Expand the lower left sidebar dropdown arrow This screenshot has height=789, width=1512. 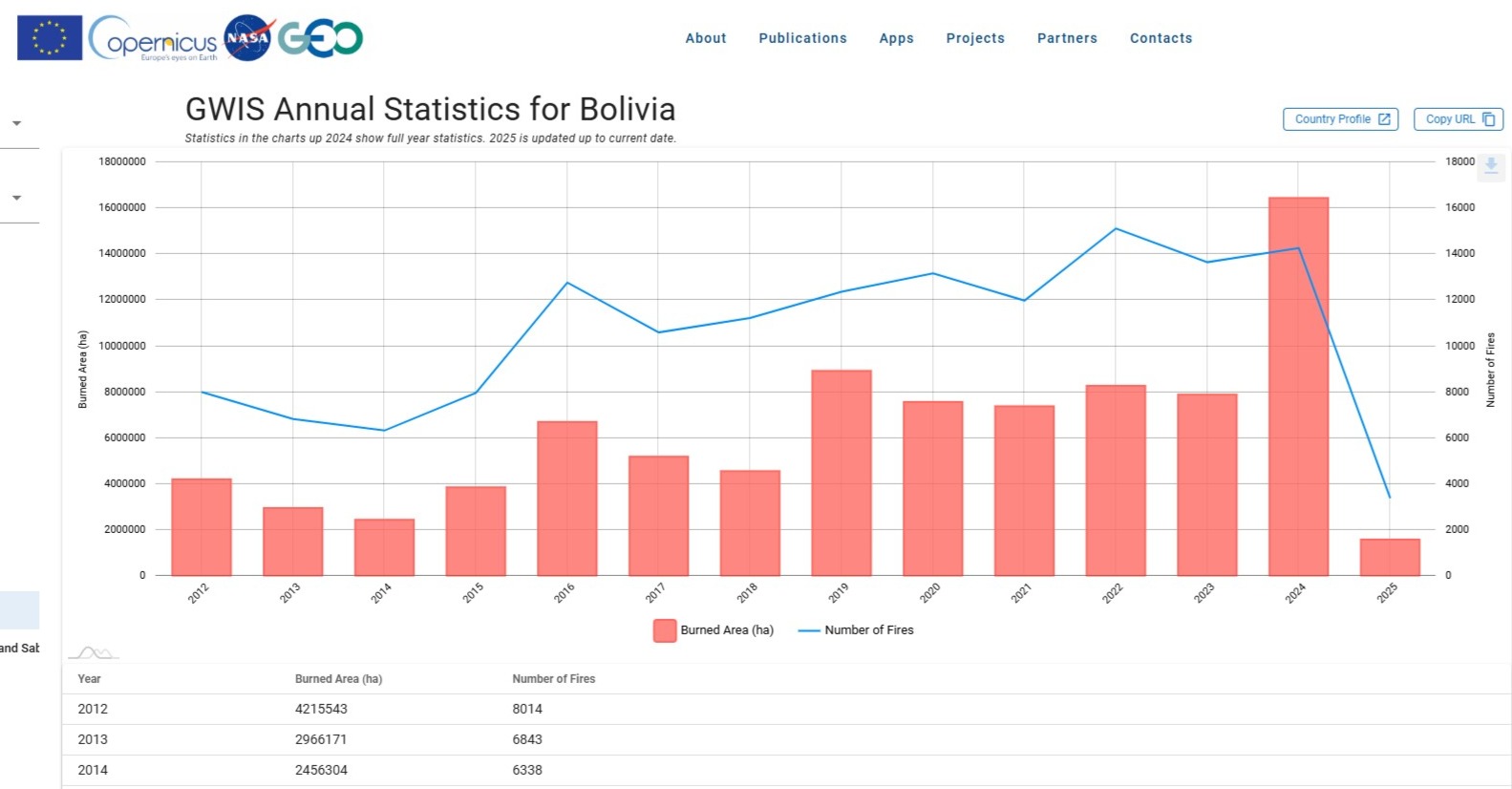coord(16,198)
